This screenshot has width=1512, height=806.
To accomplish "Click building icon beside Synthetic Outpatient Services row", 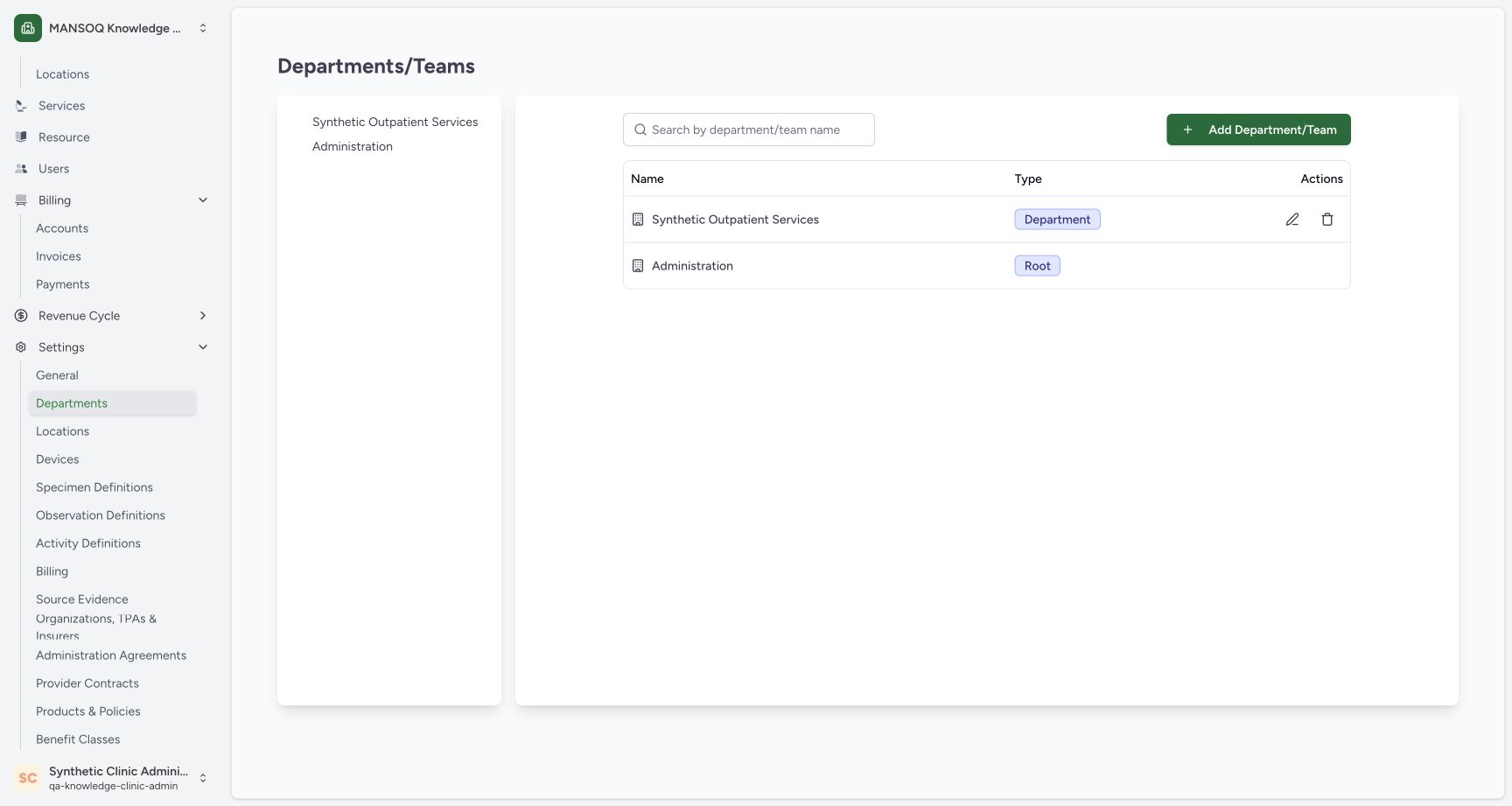I will pos(638,220).
